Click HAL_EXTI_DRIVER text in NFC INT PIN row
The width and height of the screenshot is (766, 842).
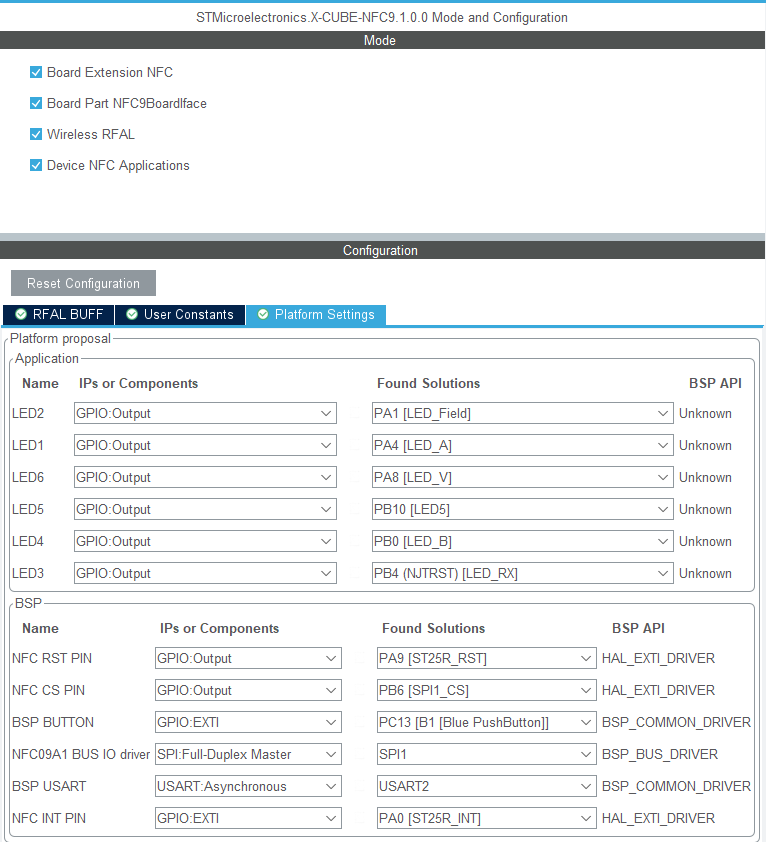pyautogui.click(x=658, y=818)
